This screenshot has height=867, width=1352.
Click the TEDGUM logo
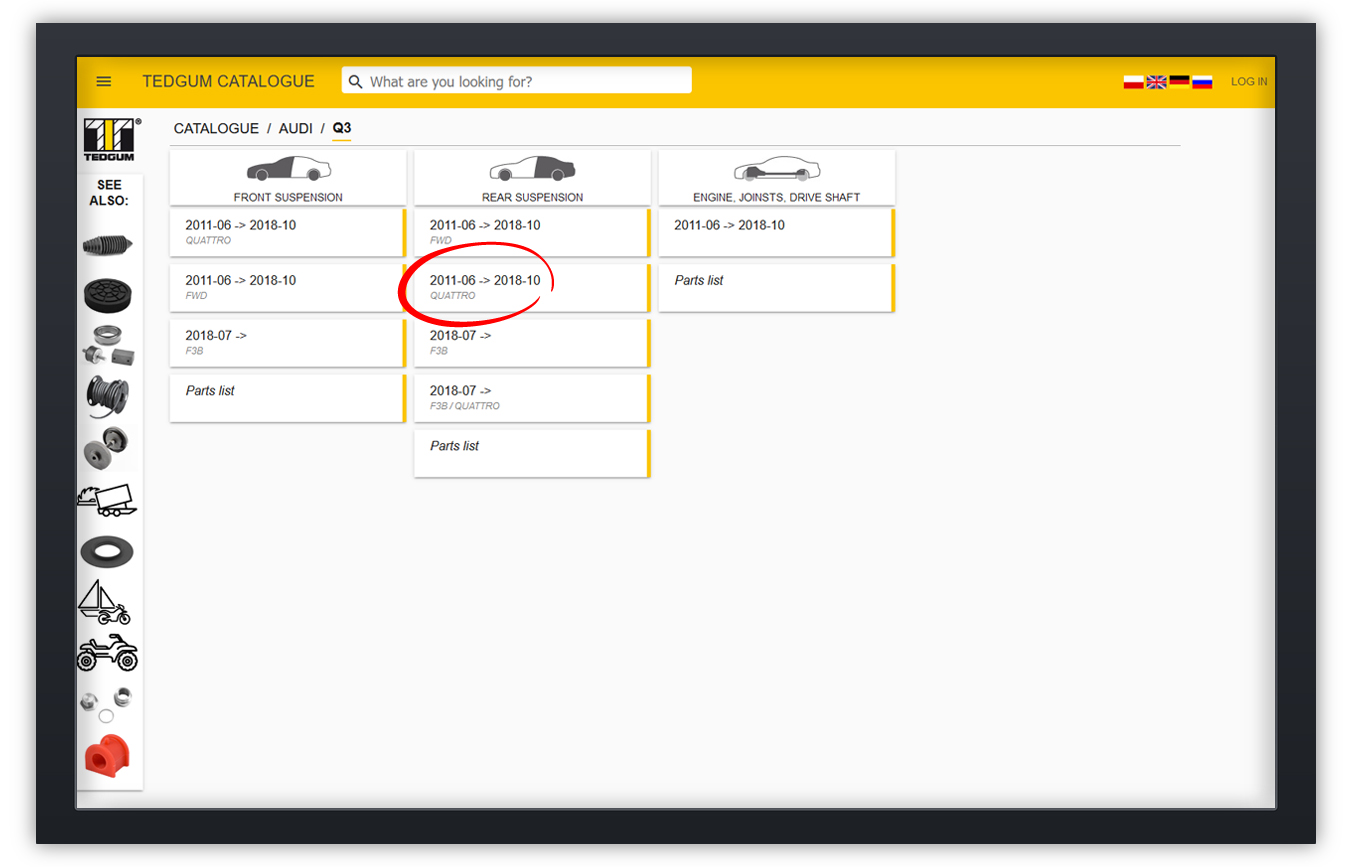click(x=110, y=140)
